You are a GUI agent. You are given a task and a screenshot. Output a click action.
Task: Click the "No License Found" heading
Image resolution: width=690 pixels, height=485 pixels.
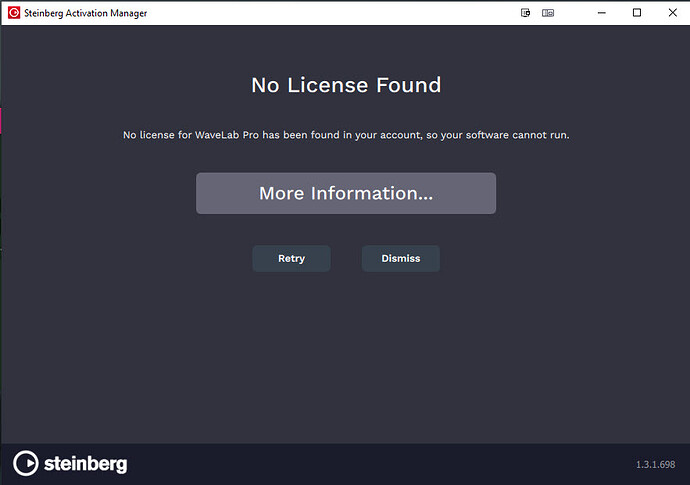coord(346,85)
